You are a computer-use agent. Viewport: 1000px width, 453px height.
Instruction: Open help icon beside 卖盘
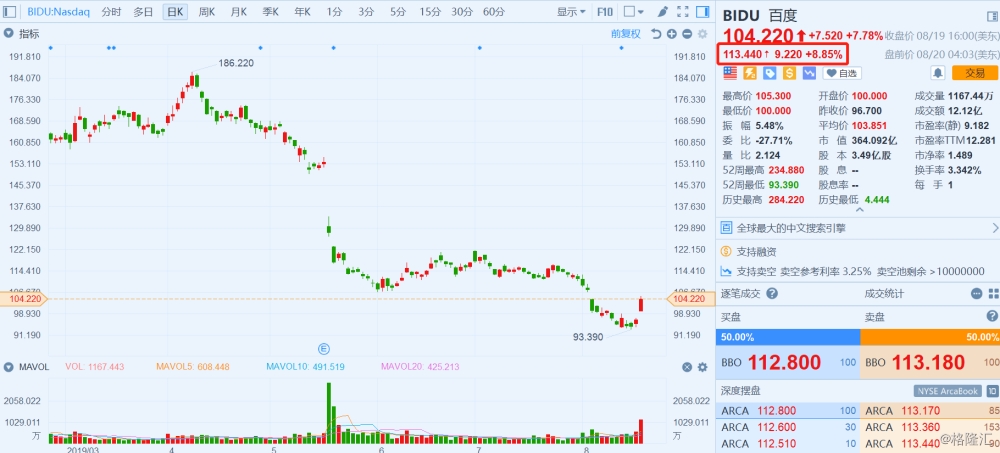click(992, 316)
